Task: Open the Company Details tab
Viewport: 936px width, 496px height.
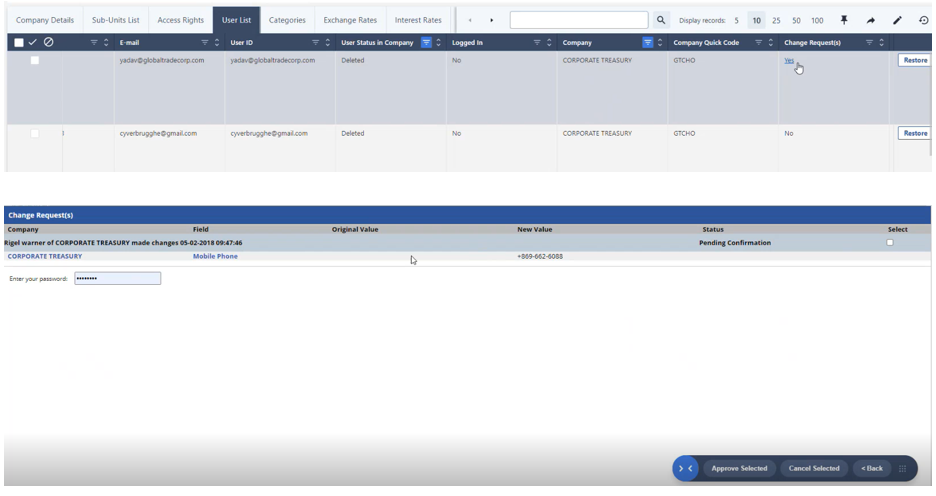Action: (x=45, y=20)
